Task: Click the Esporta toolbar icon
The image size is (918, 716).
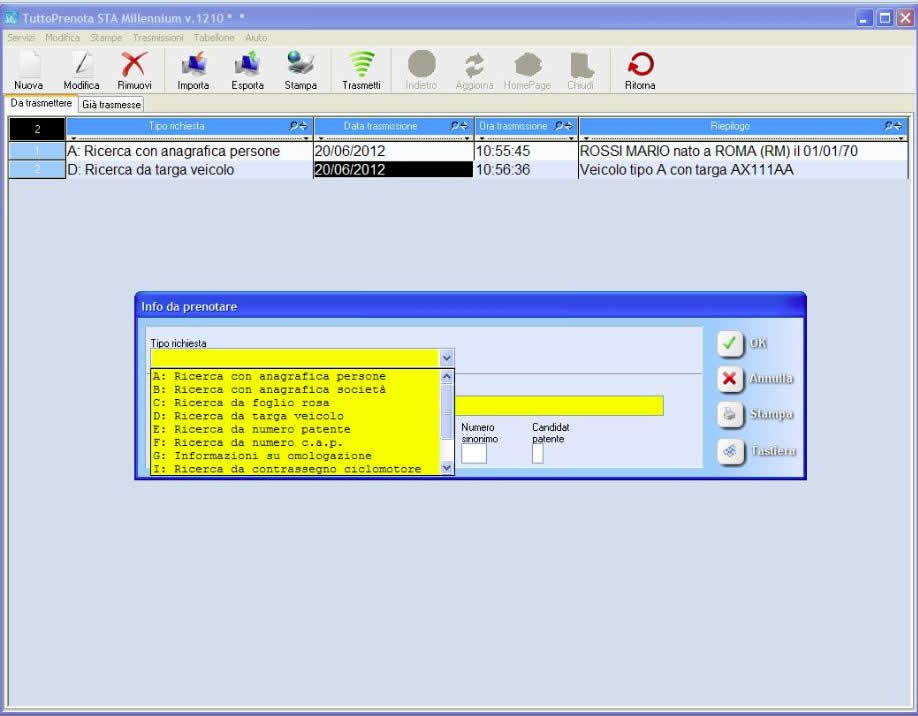Action: 247,66
